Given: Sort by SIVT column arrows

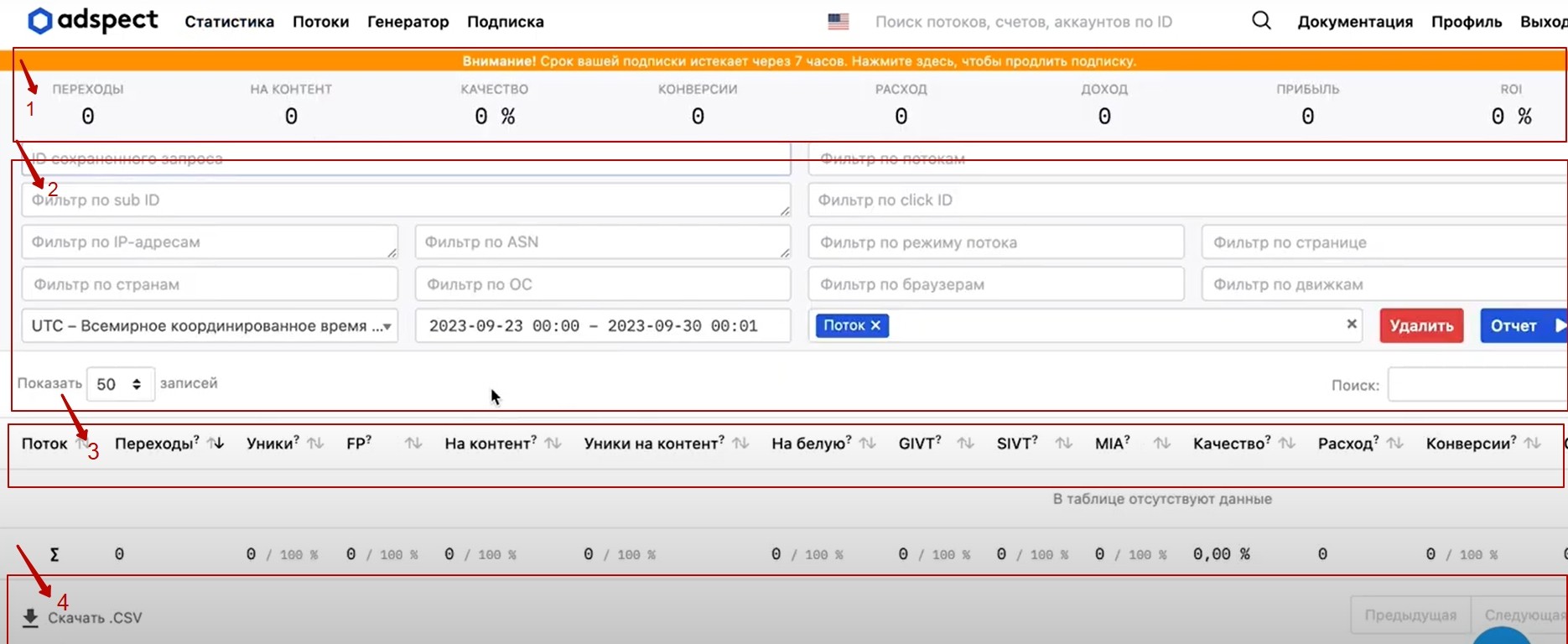Looking at the screenshot, I should (1064, 444).
